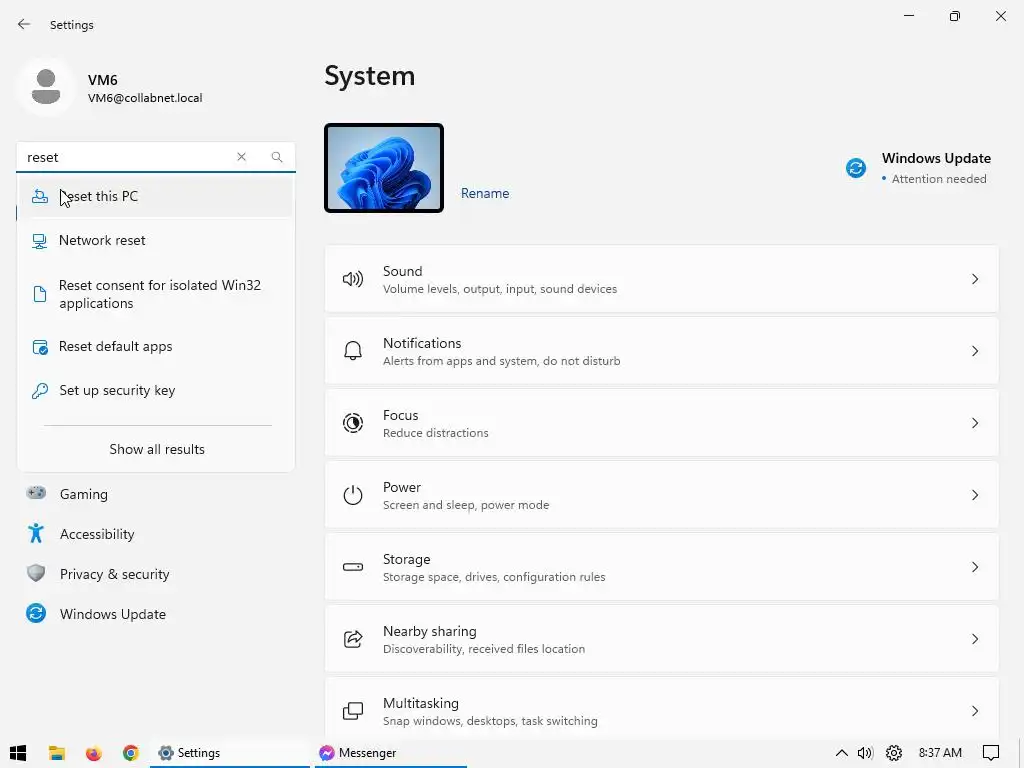Select 'Reset consent for isolated Win32 applications'
1024x768 pixels.
[155, 294]
